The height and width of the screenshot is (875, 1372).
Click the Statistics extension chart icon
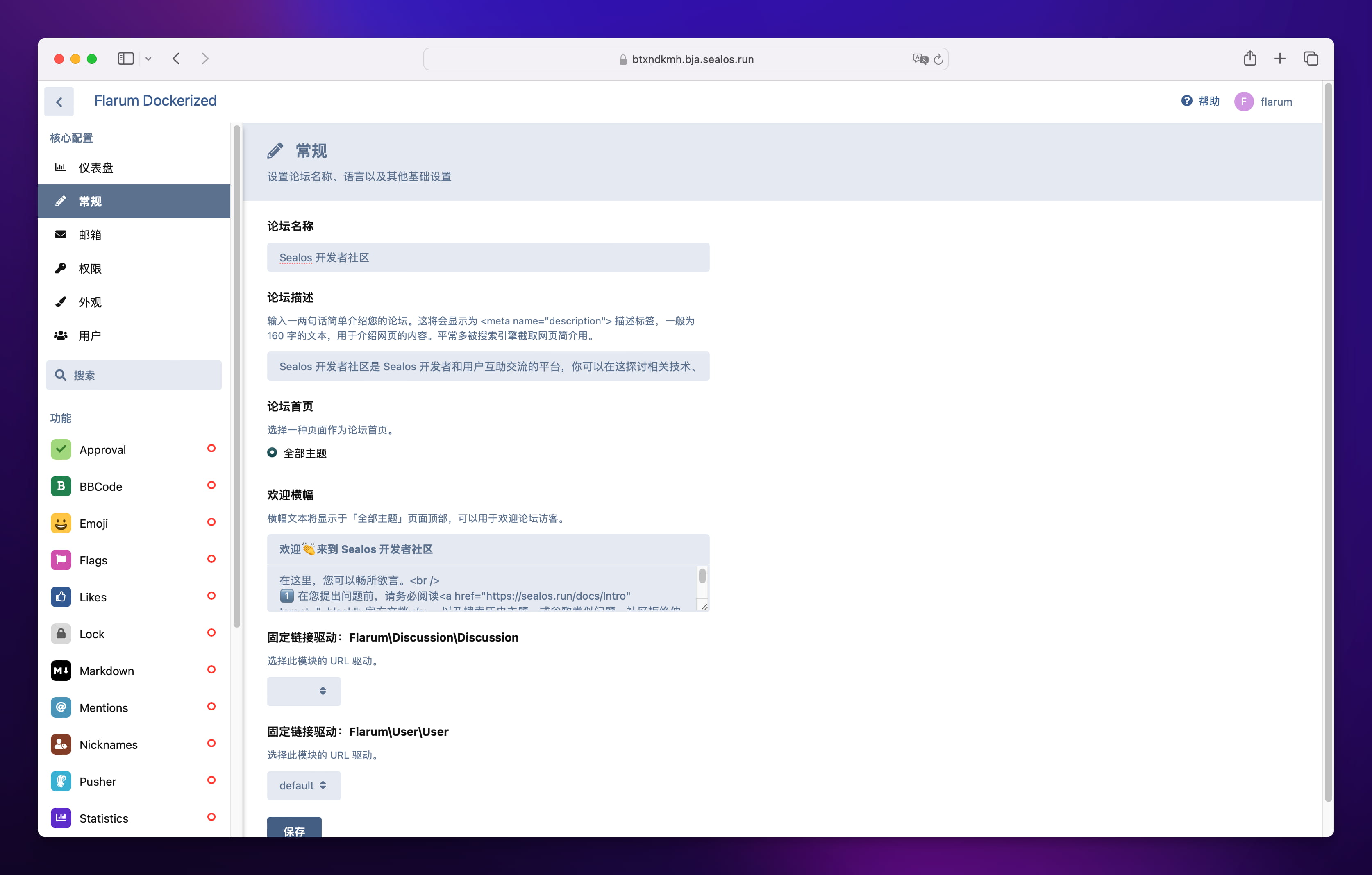click(61, 818)
